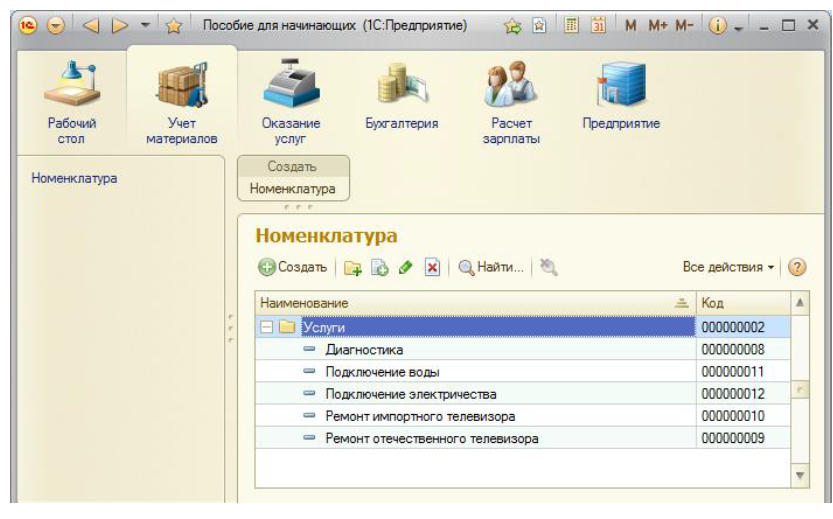Click list scrollbar up arrow

coord(800,303)
